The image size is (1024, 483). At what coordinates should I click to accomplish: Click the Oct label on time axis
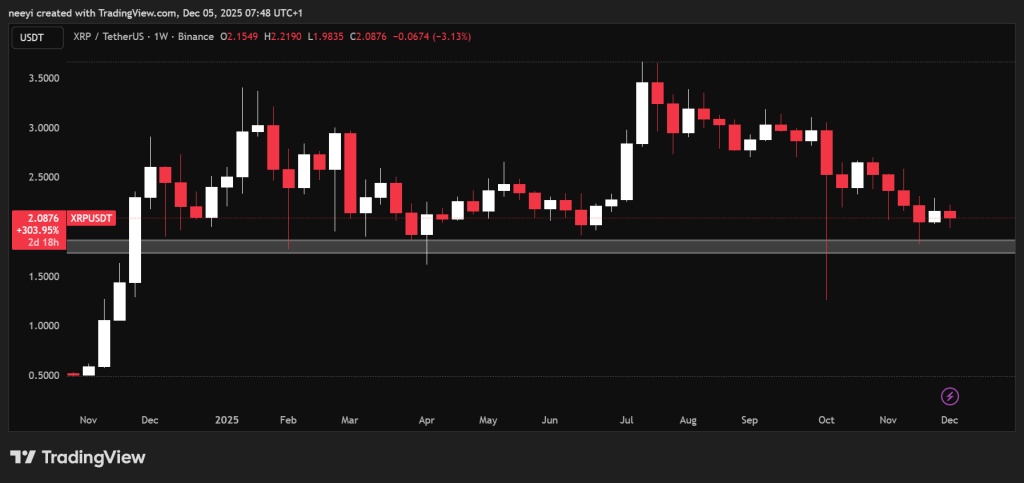(826, 421)
